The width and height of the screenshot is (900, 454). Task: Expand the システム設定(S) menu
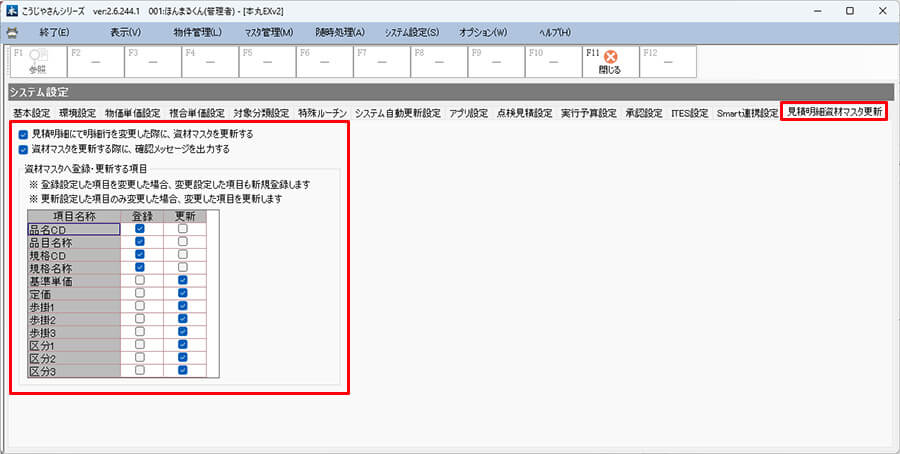(411, 32)
